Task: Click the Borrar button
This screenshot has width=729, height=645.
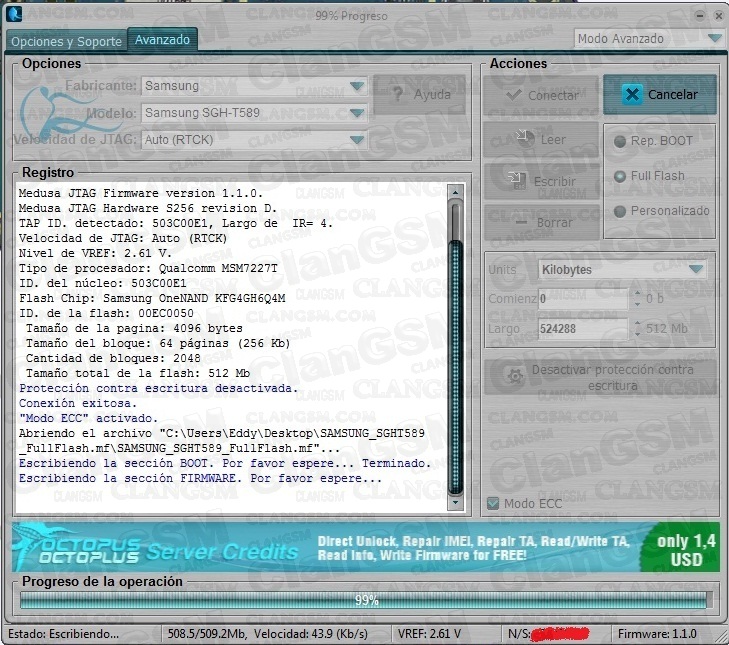Action: coord(541,223)
